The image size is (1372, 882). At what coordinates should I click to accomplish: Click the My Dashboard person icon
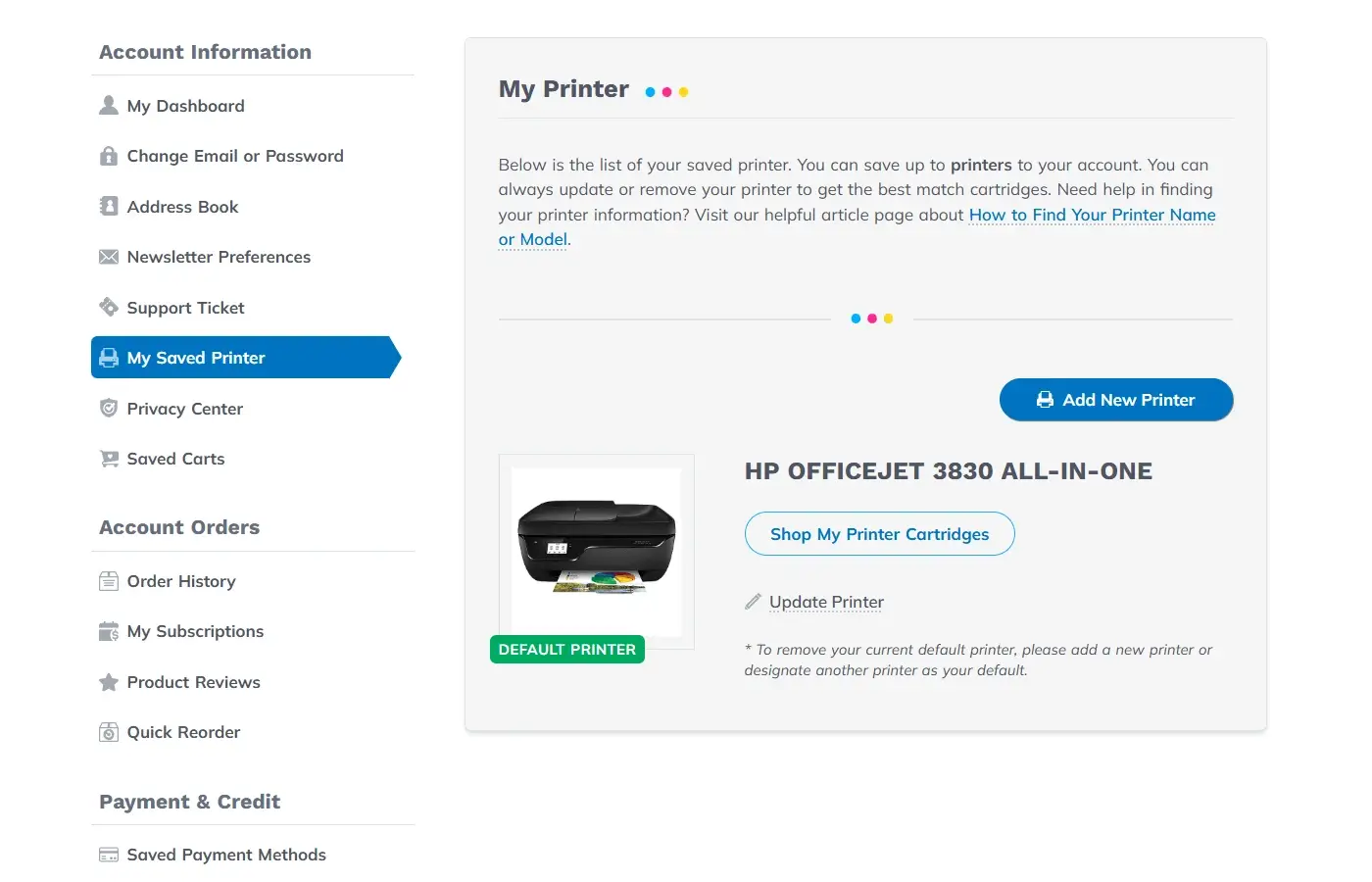click(x=109, y=106)
